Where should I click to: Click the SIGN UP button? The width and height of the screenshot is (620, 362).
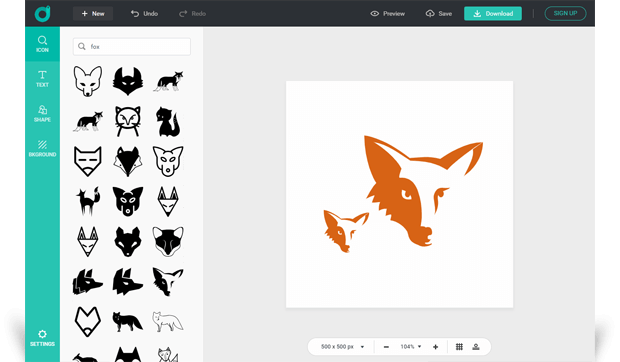pos(565,13)
